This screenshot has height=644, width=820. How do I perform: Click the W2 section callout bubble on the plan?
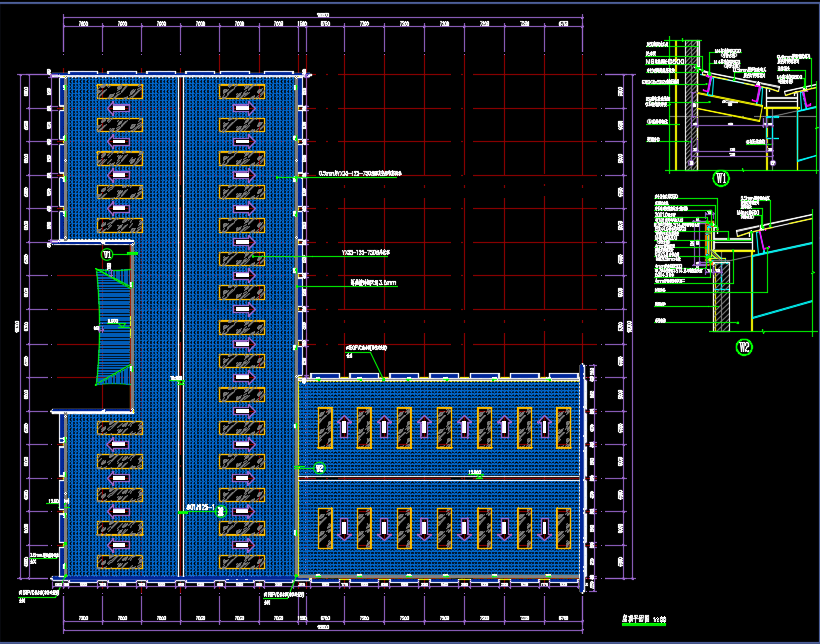coord(320,468)
